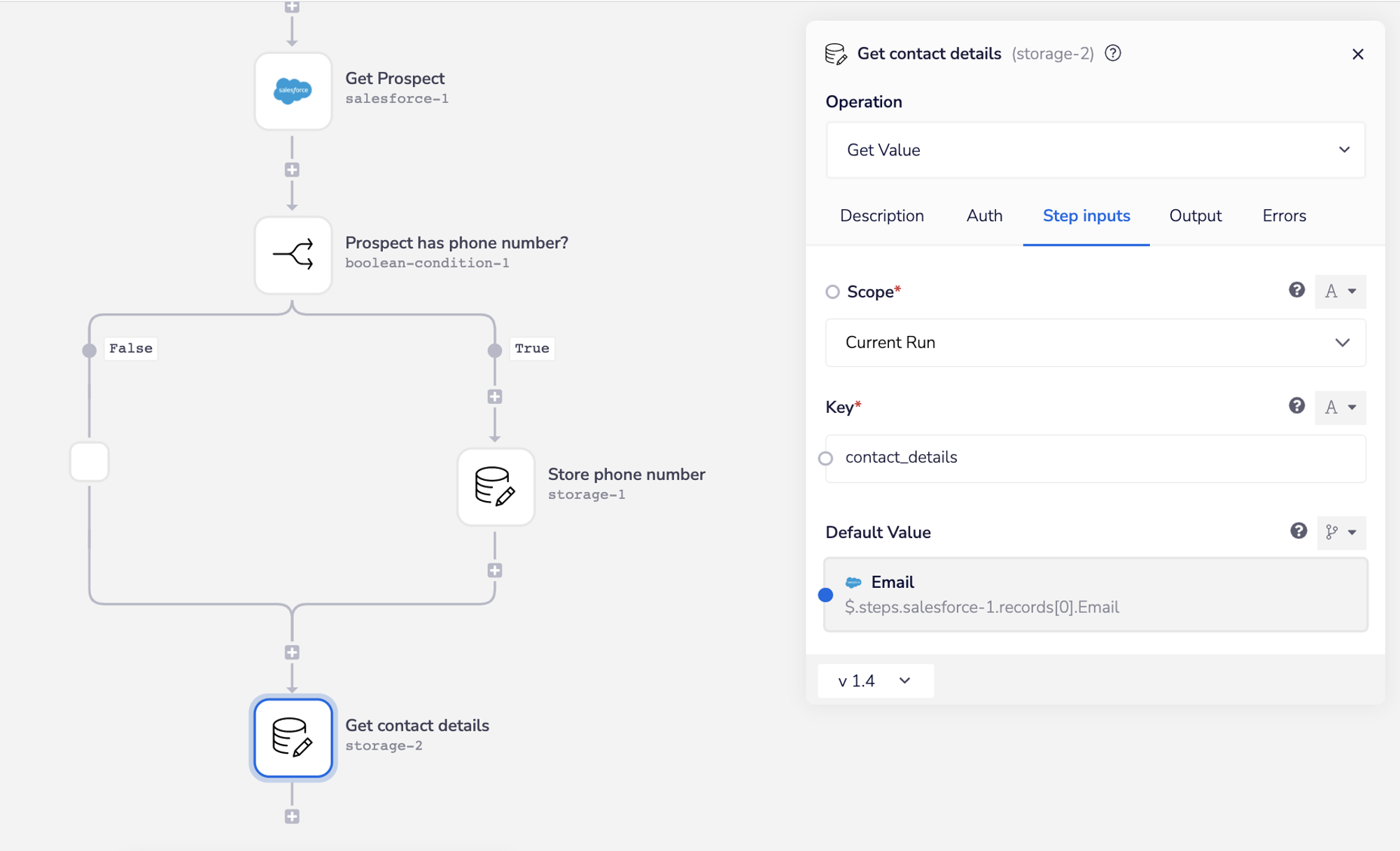Select the Get contact details storage icon
This screenshot has height=851, width=1400.
(x=293, y=738)
